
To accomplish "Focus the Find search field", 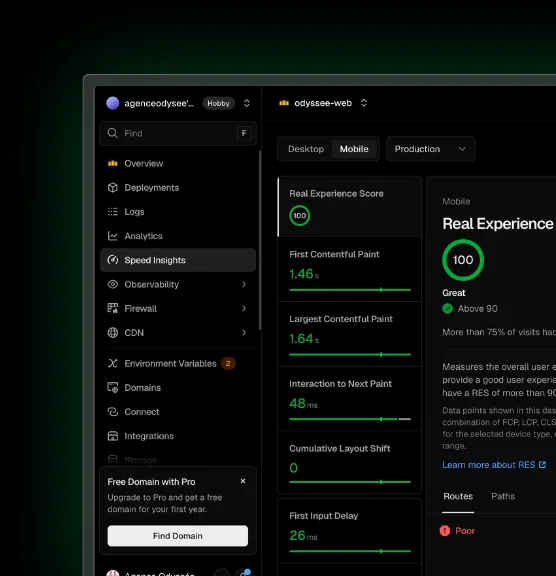I will [x=178, y=133].
